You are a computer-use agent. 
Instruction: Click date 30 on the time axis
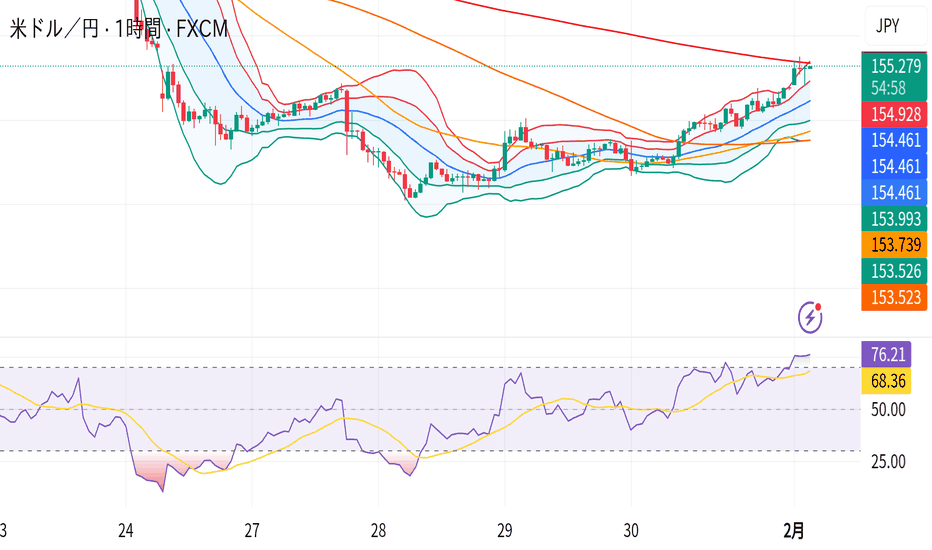pyautogui.click(x=630, y=530)
